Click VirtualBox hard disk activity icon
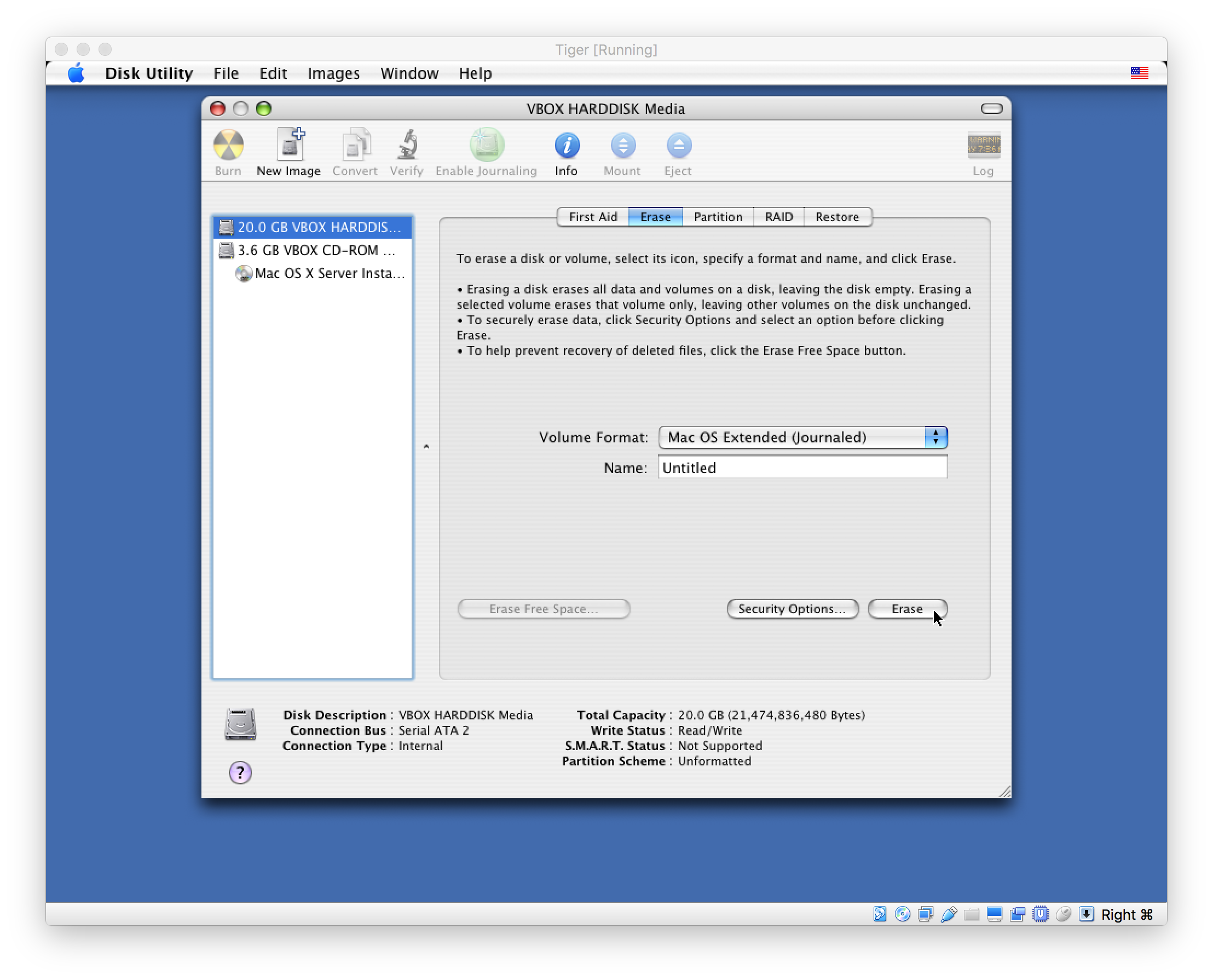 pos(880,914)
